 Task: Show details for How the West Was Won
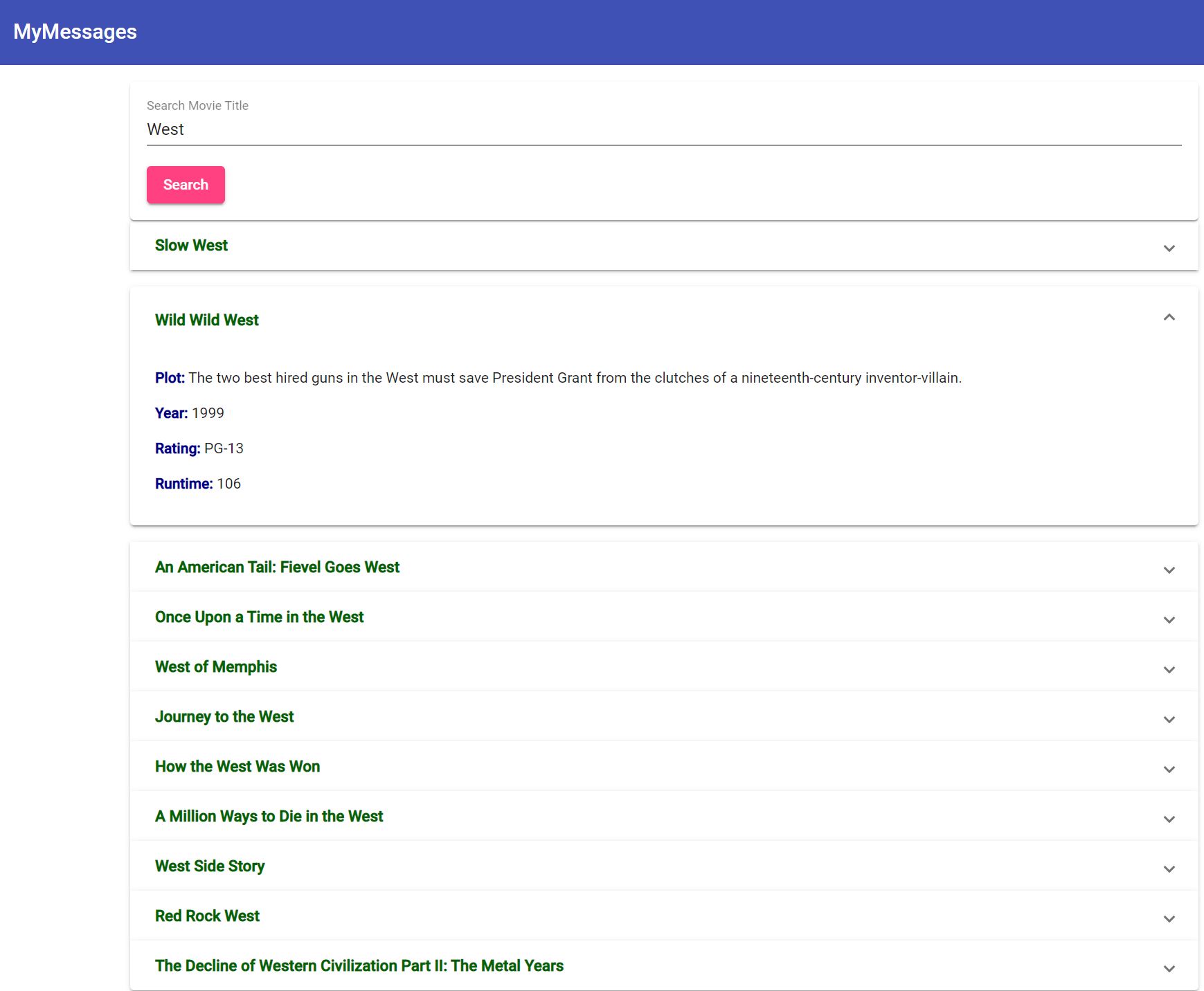coord(1169,769)
